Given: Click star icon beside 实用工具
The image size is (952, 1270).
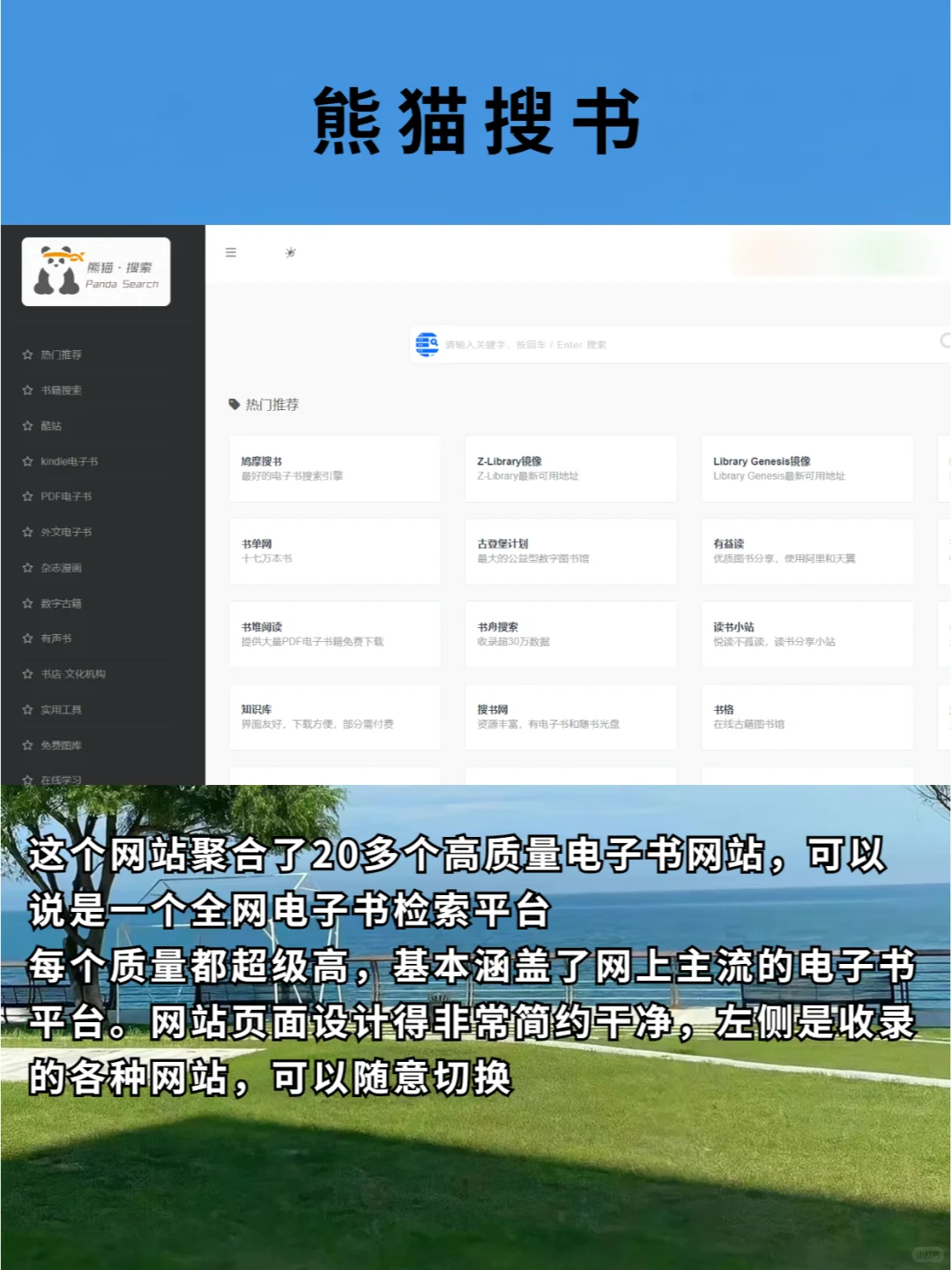Looking at the screenshot, I should tap(27, 710).
